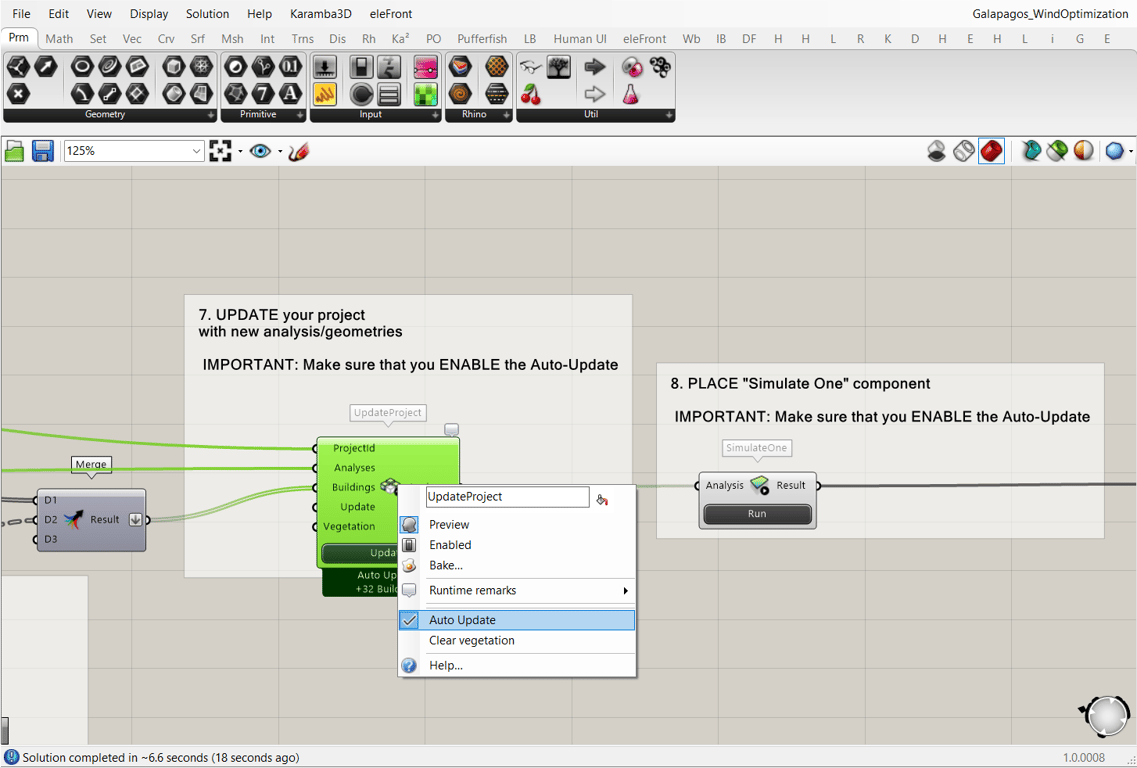Open the Solution menu
1137x768 pixels.
207,14
